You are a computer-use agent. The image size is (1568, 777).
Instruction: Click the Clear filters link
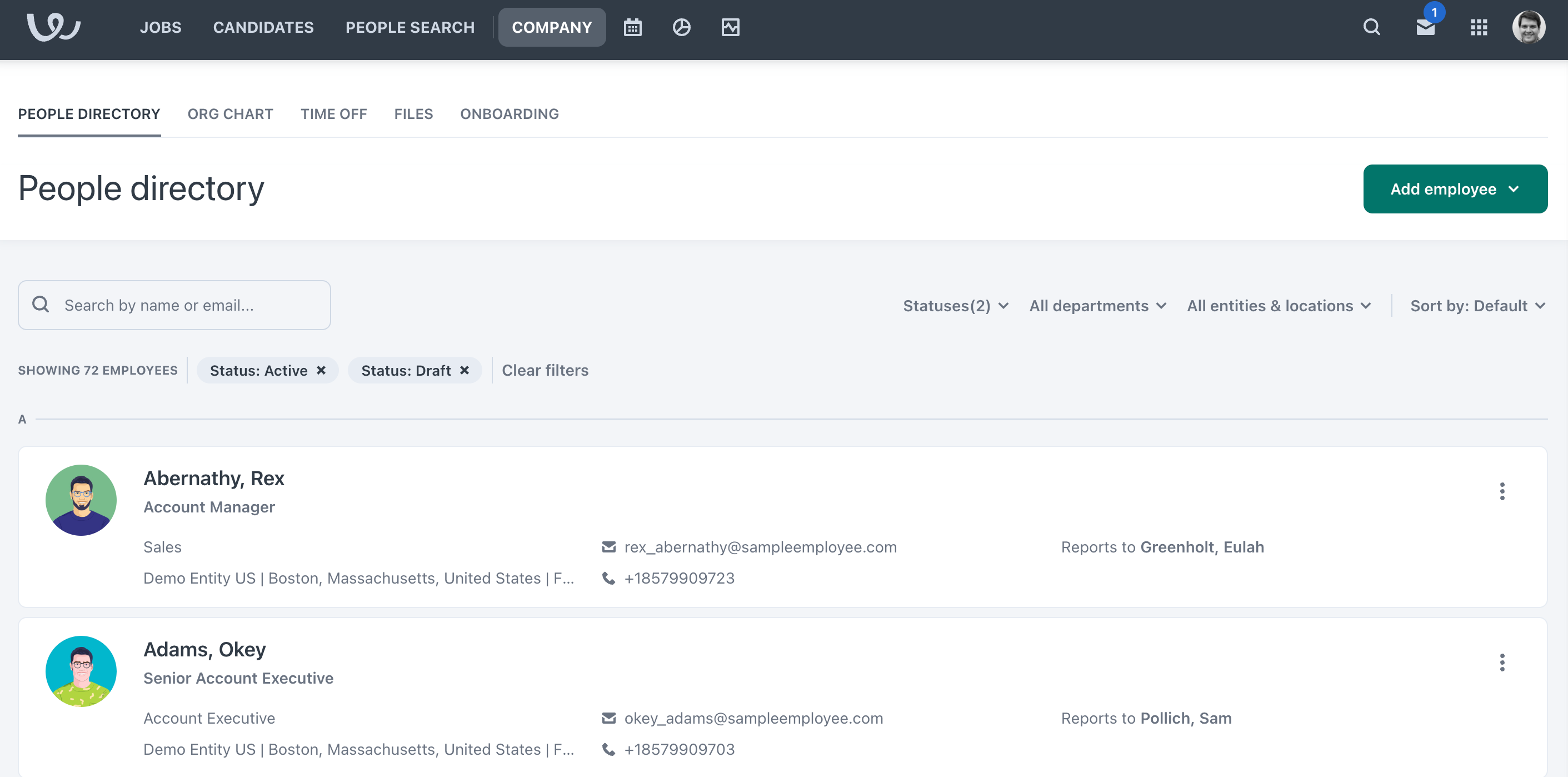click(x=545, y=370)
